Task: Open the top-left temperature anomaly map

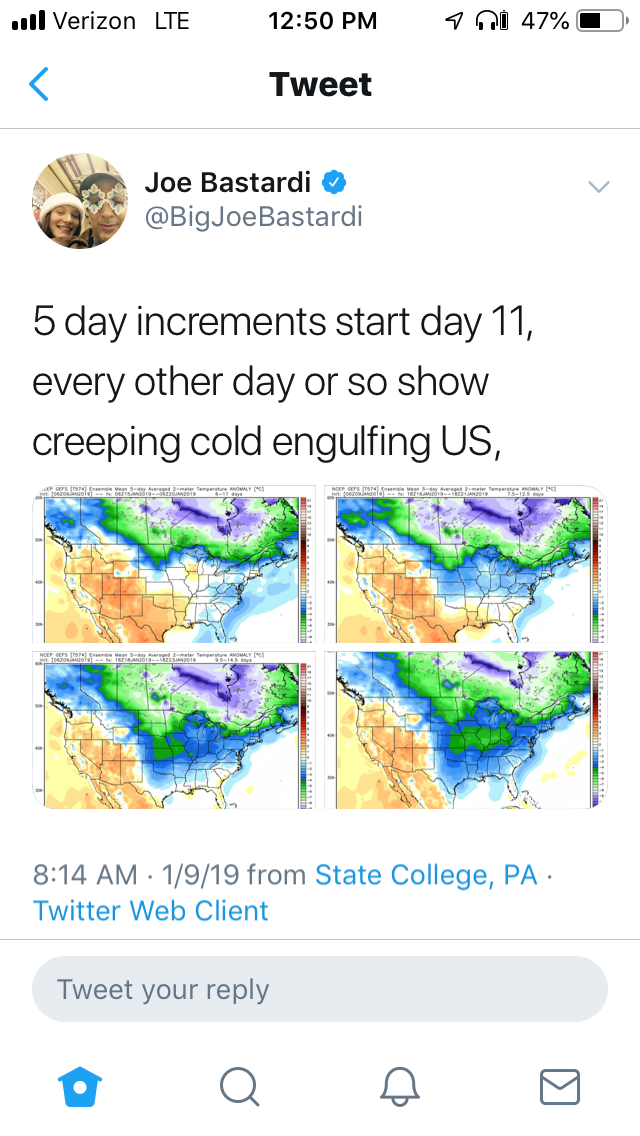Action: (174, 564)
